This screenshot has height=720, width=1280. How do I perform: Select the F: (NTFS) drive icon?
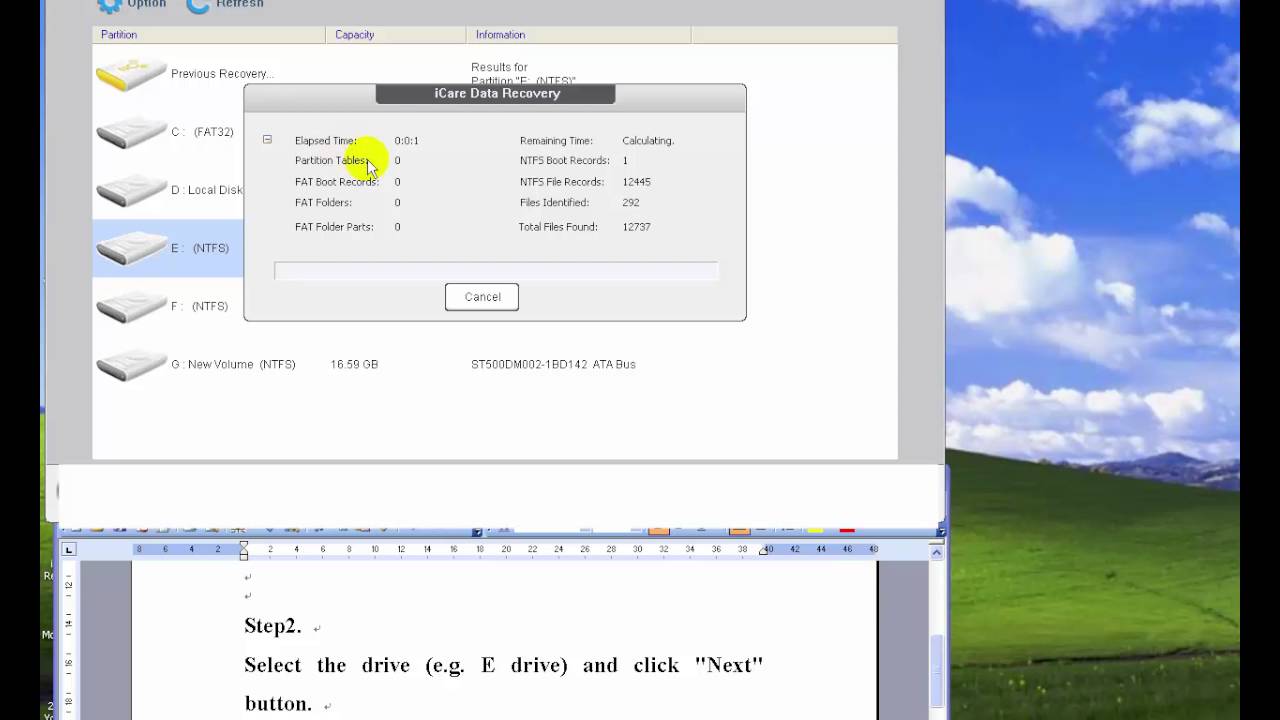tap(131, 306)
